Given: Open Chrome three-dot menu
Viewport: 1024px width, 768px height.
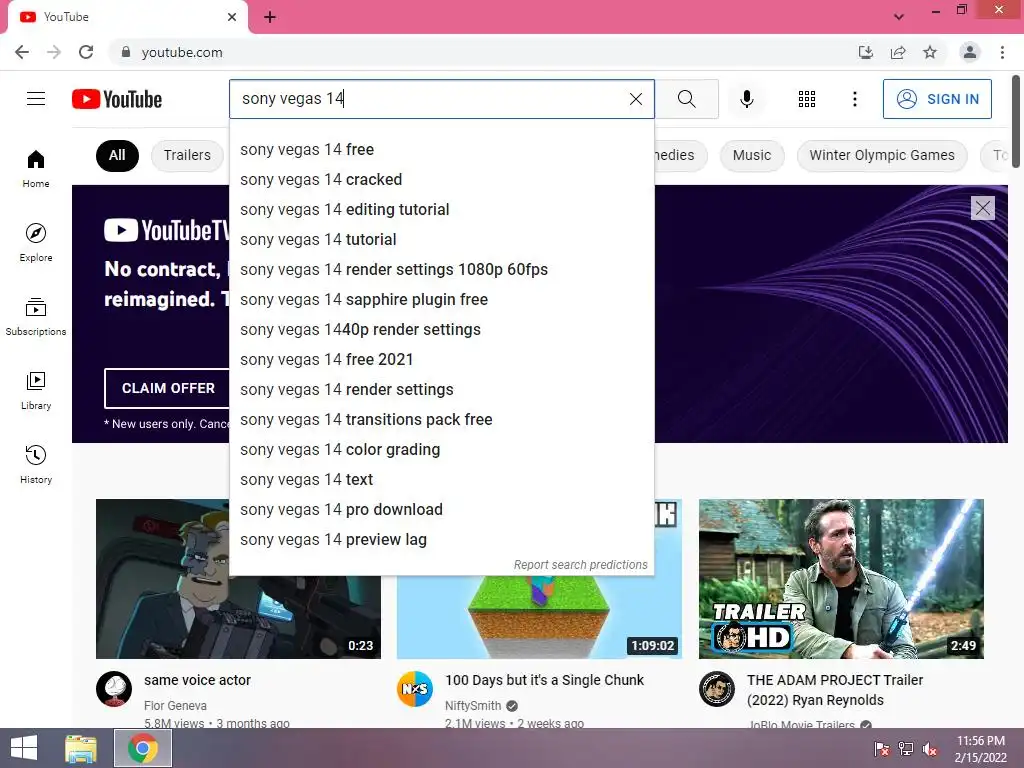Looking at the screenshot, I should (1002, 52).
